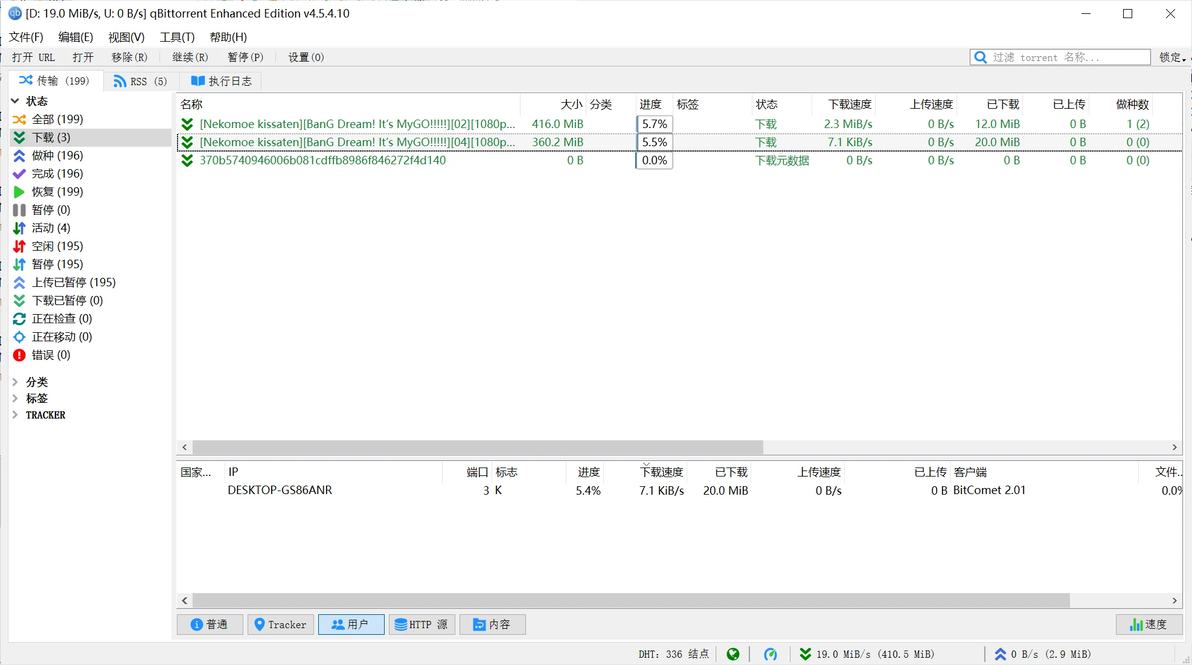Click the 0.0% progress bar

(655, 160)
